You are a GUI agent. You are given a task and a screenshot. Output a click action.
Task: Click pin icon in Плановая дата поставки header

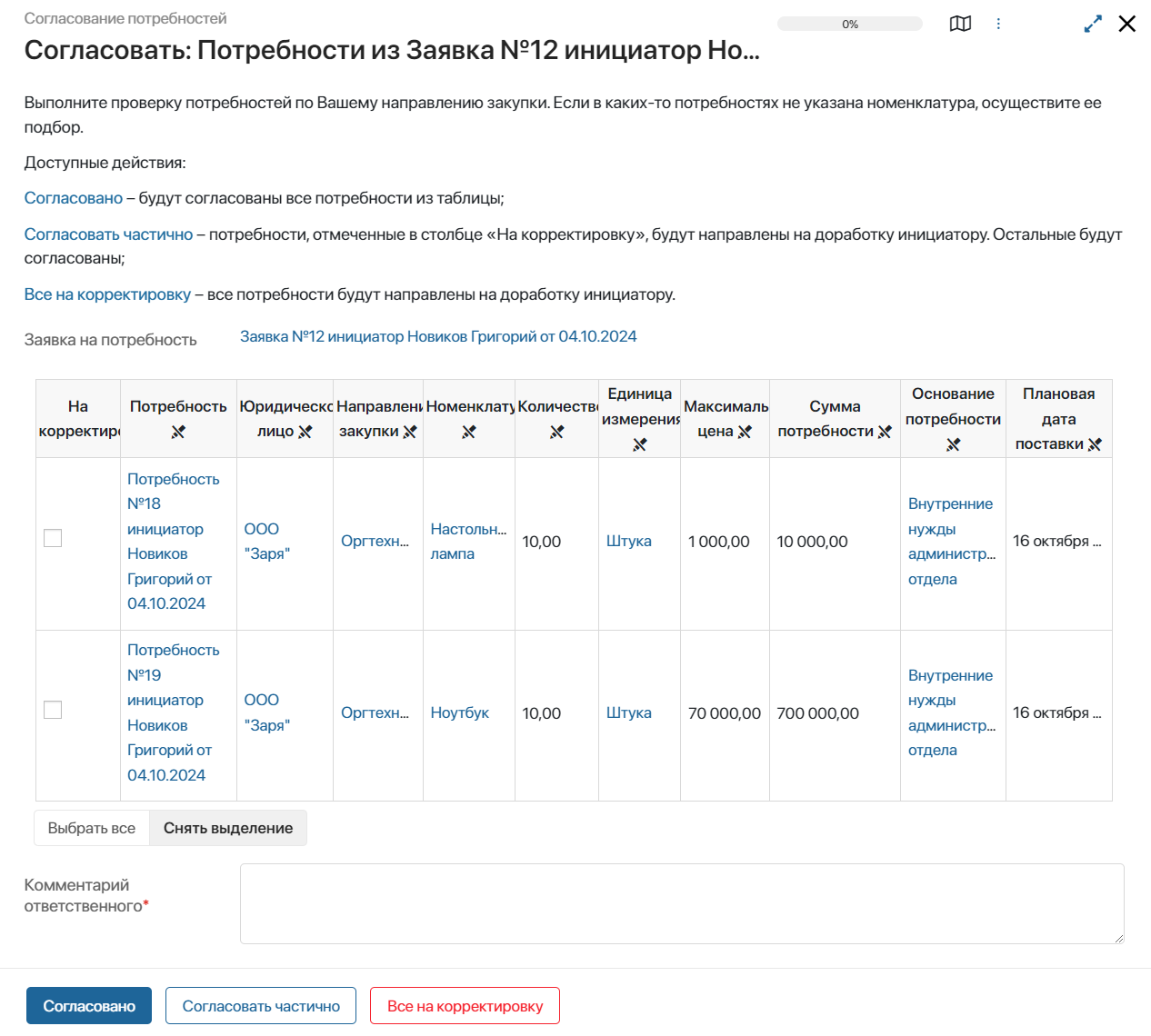pyautogui.click(x=1095, y=444)
